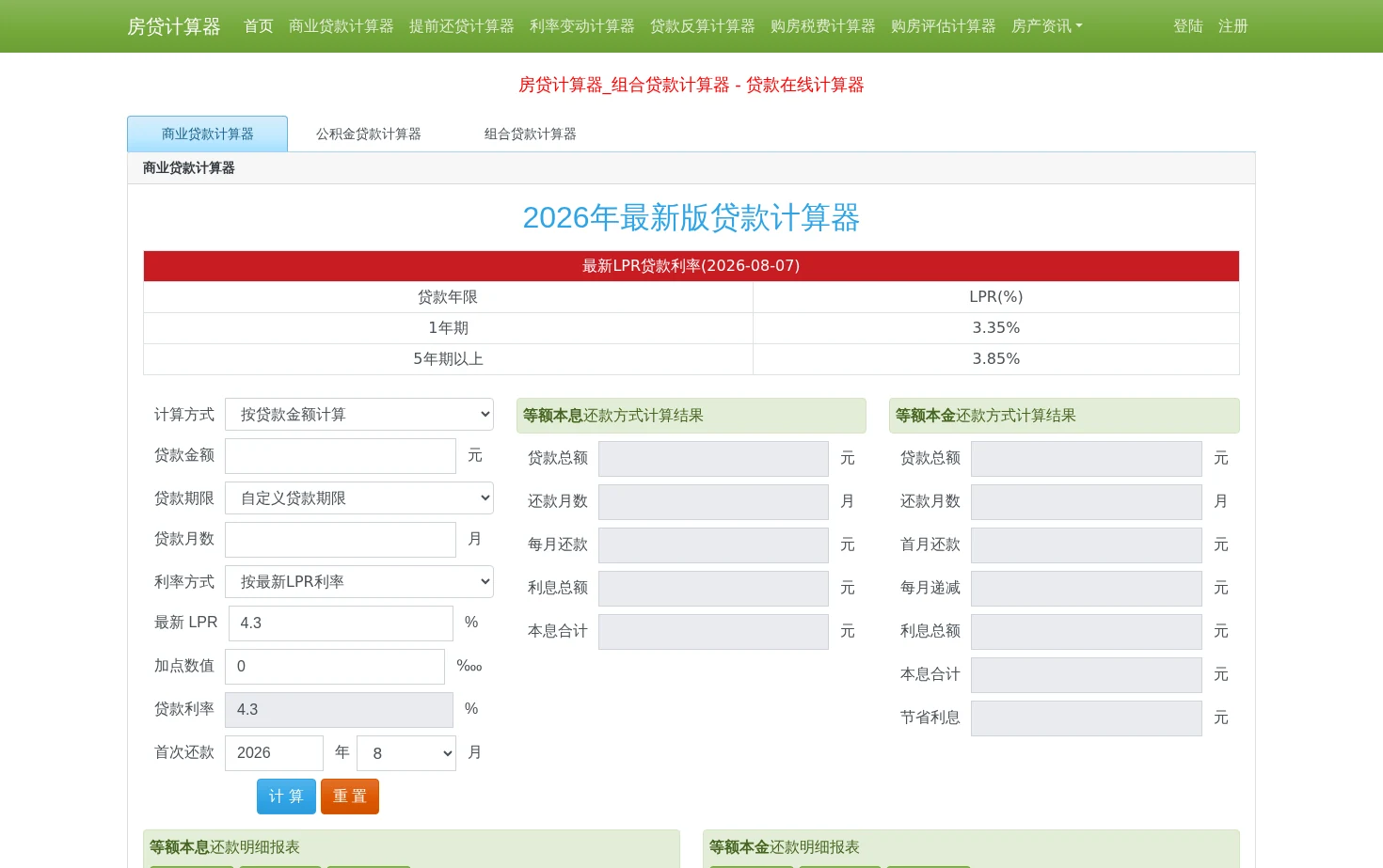Viewport: 1383px width, 868px height.
Task: Click the LPR(%) column header
Action: pyautogui.click(x=996, y=297)
